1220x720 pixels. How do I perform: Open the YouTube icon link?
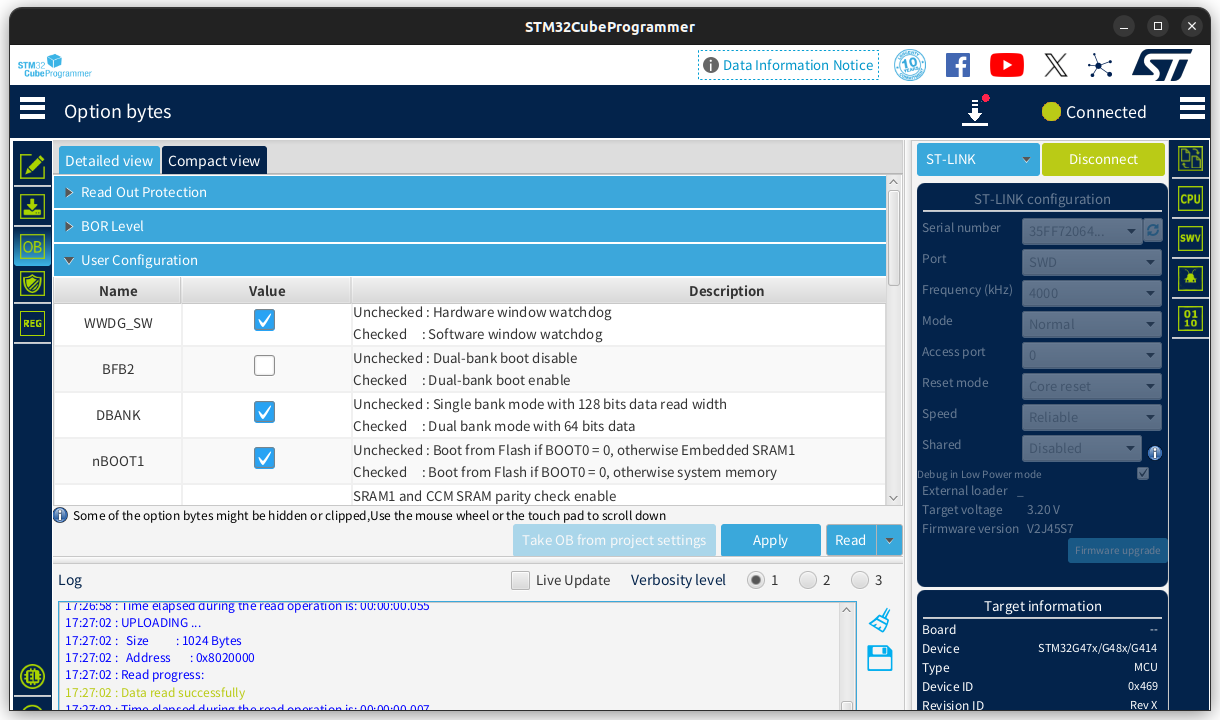[1007, 65]
